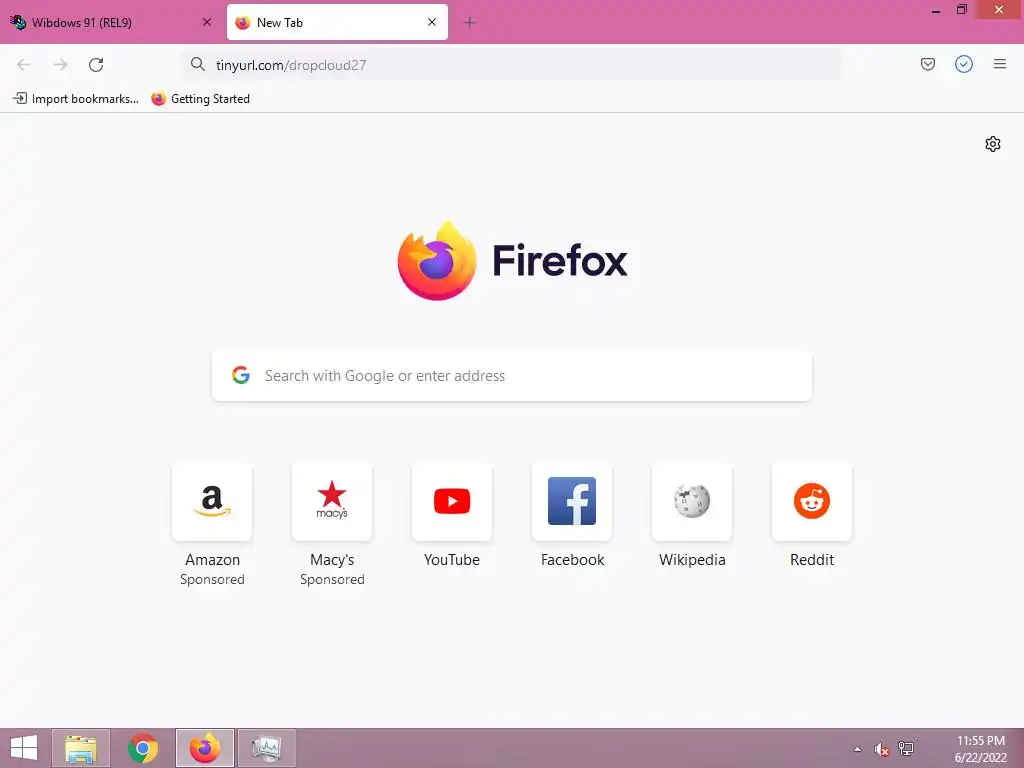Click the muted volume tray icon
Image resolution: width=1024 pixels, height=768 pixels.
(x=882, y=749)
